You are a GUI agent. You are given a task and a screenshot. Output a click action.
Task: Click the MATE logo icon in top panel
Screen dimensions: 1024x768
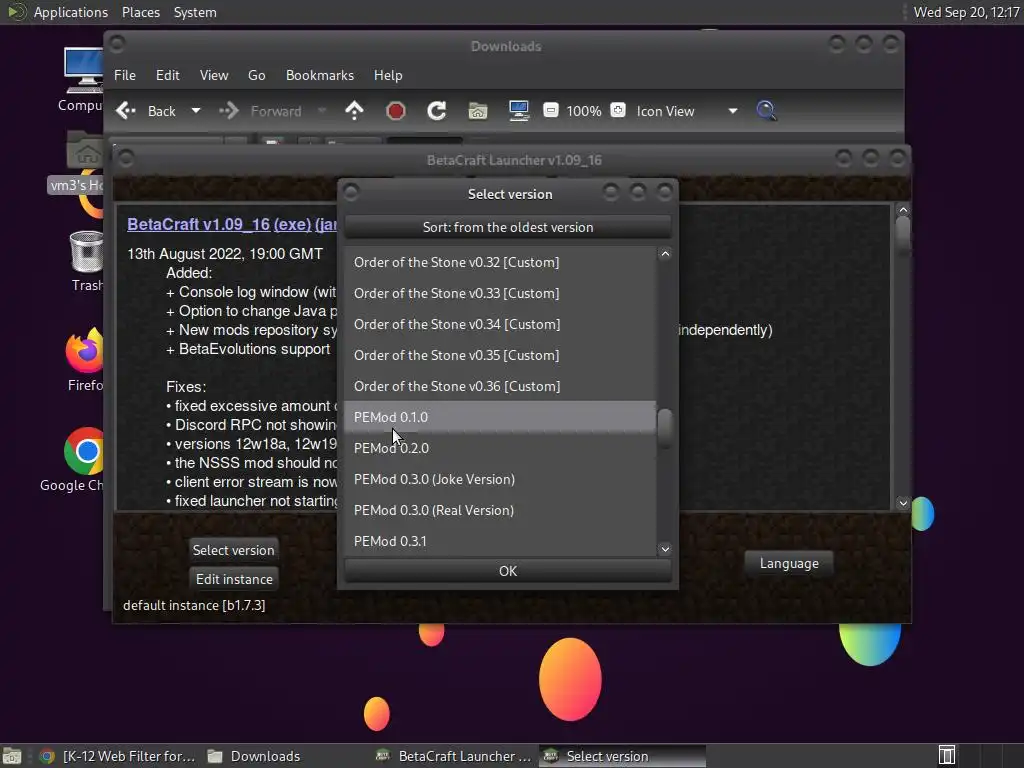tap(16, 12)
